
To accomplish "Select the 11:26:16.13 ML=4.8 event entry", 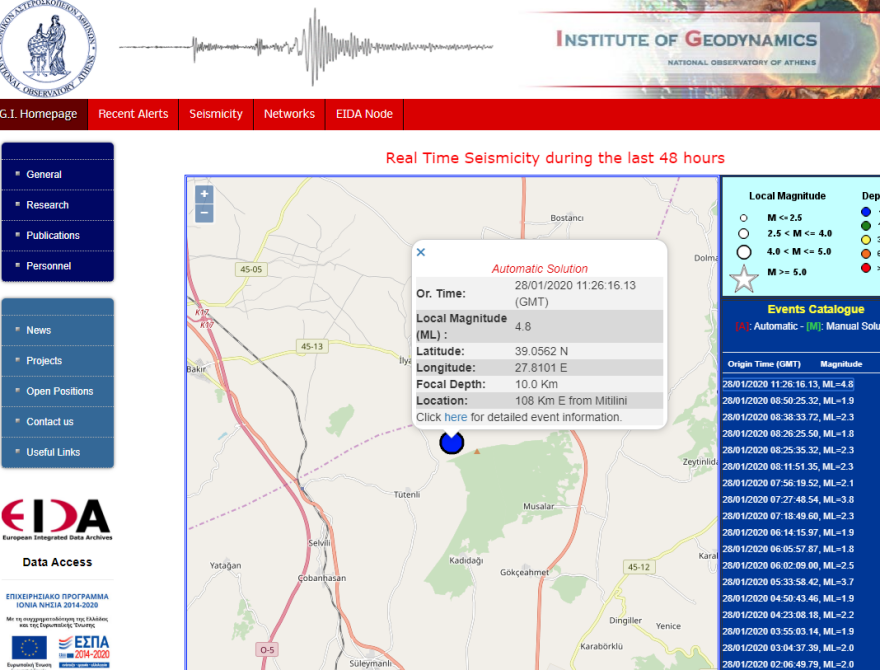I will [x=788, y=384].
